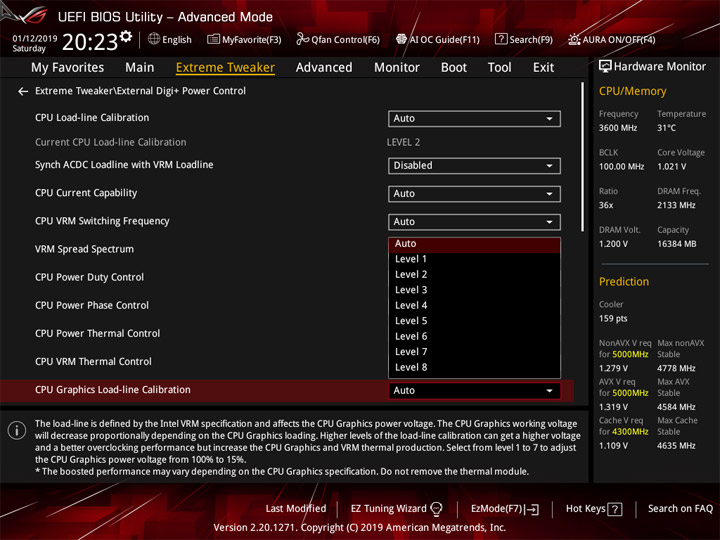The height and width of the screenshot is (540, 720).
Task: Select CPU Graphics Load-line Calibration row label
Action: (x=112, y=390)
